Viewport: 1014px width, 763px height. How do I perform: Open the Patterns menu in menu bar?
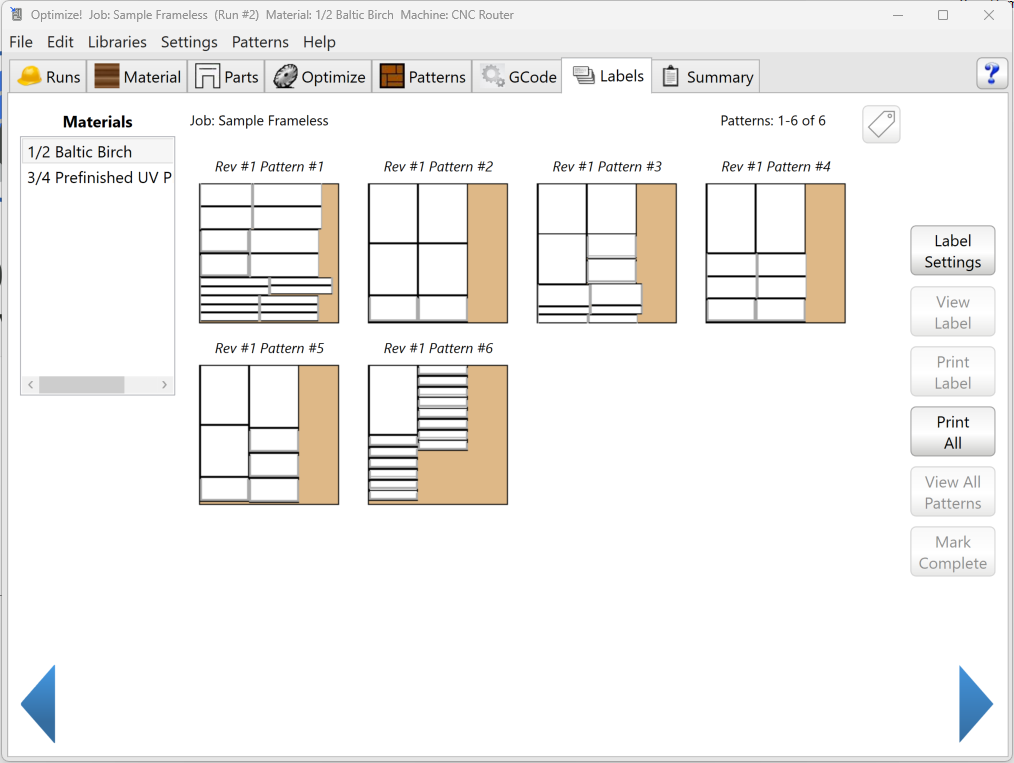(x=260, y=42)
